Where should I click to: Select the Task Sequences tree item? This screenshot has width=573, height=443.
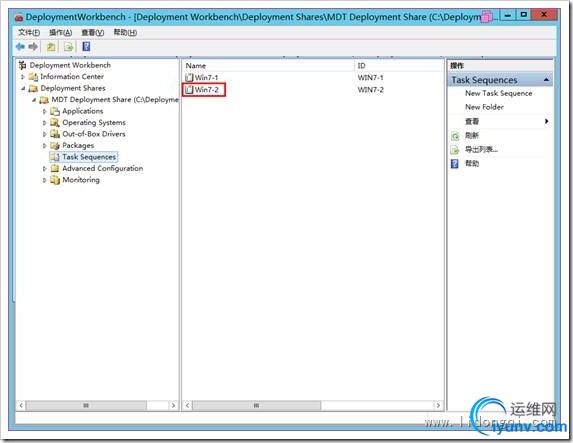tap(89, 157)
